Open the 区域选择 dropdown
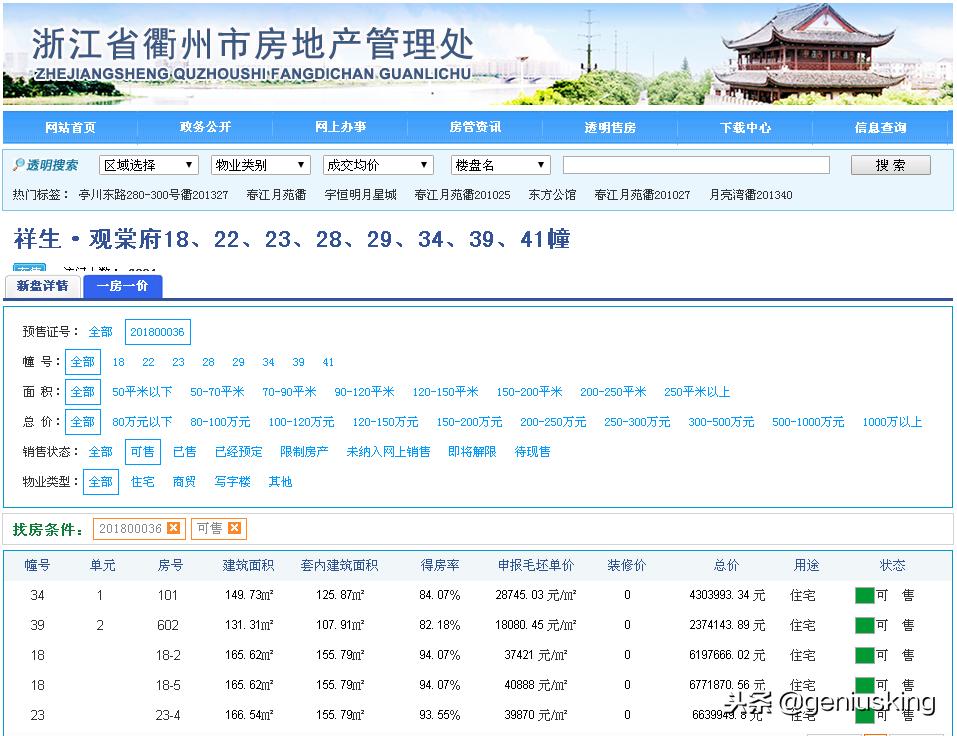The image size is (957, 736). (148, 164)
